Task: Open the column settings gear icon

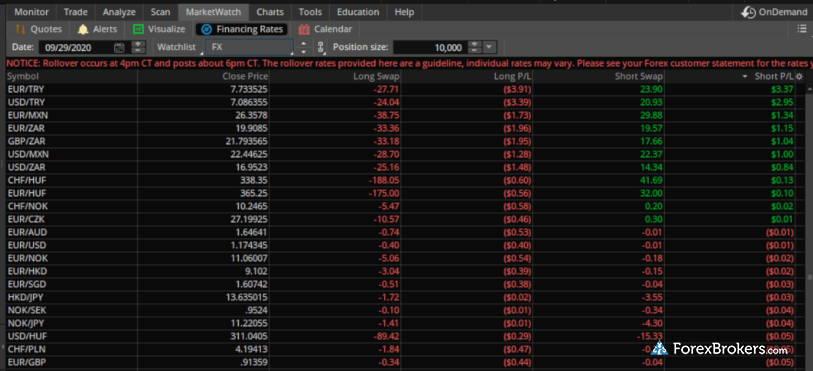Action: click(x=799, y=76)
